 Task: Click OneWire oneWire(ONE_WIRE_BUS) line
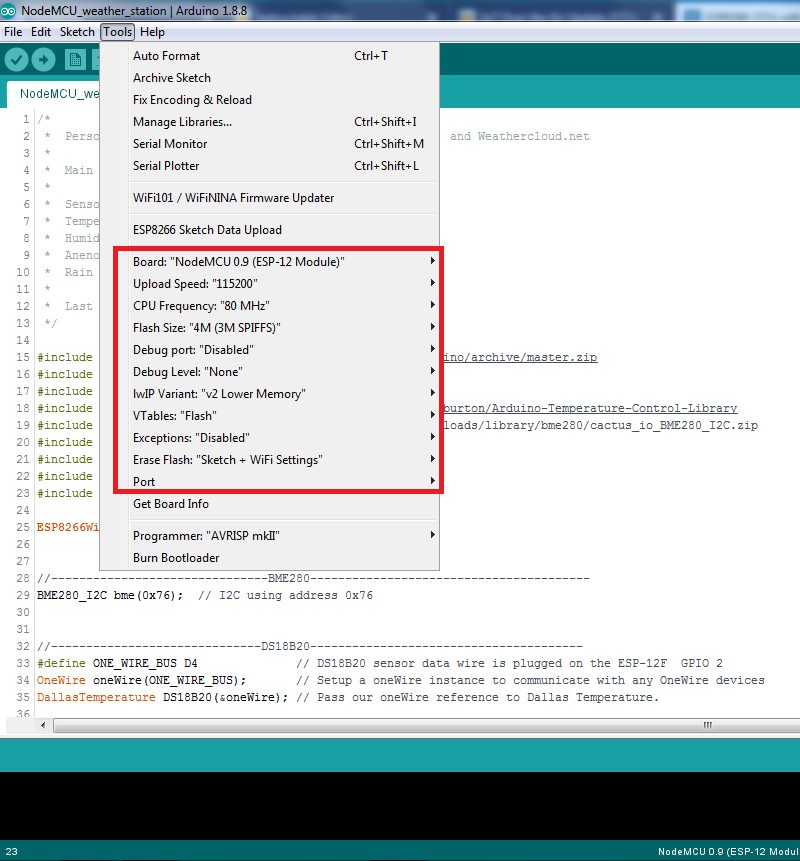141,680
